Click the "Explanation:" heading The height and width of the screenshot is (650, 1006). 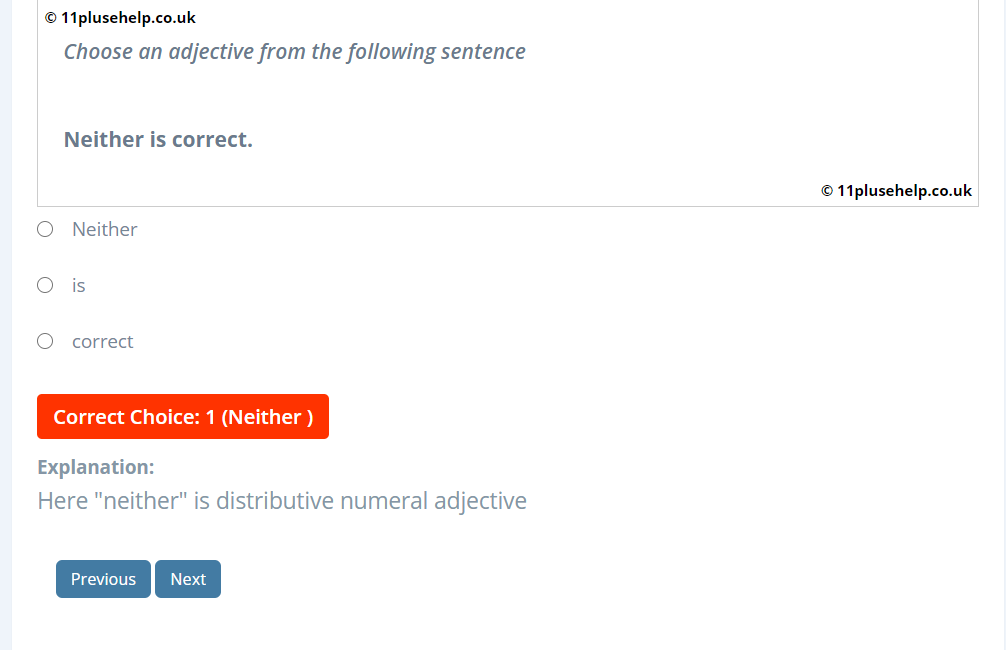[x=96, y=466]
